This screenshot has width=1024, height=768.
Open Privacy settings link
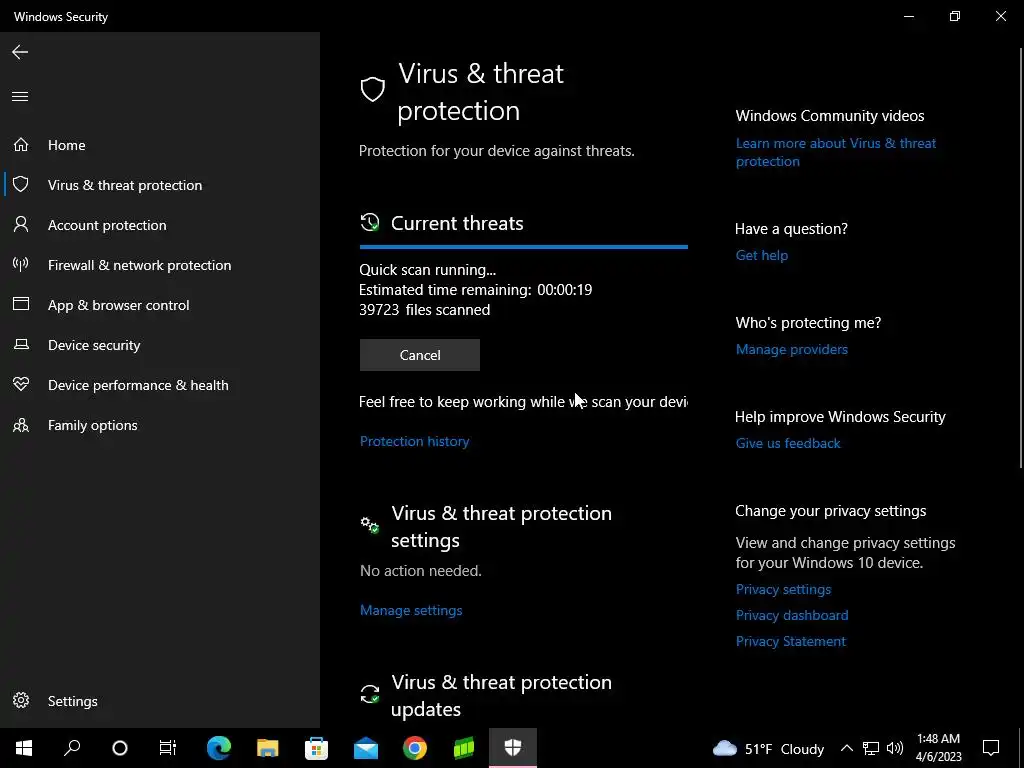784,589
